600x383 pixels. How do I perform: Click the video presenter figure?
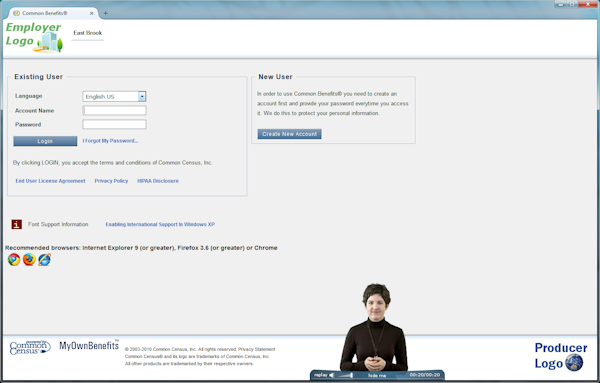[x=374, y=327]
